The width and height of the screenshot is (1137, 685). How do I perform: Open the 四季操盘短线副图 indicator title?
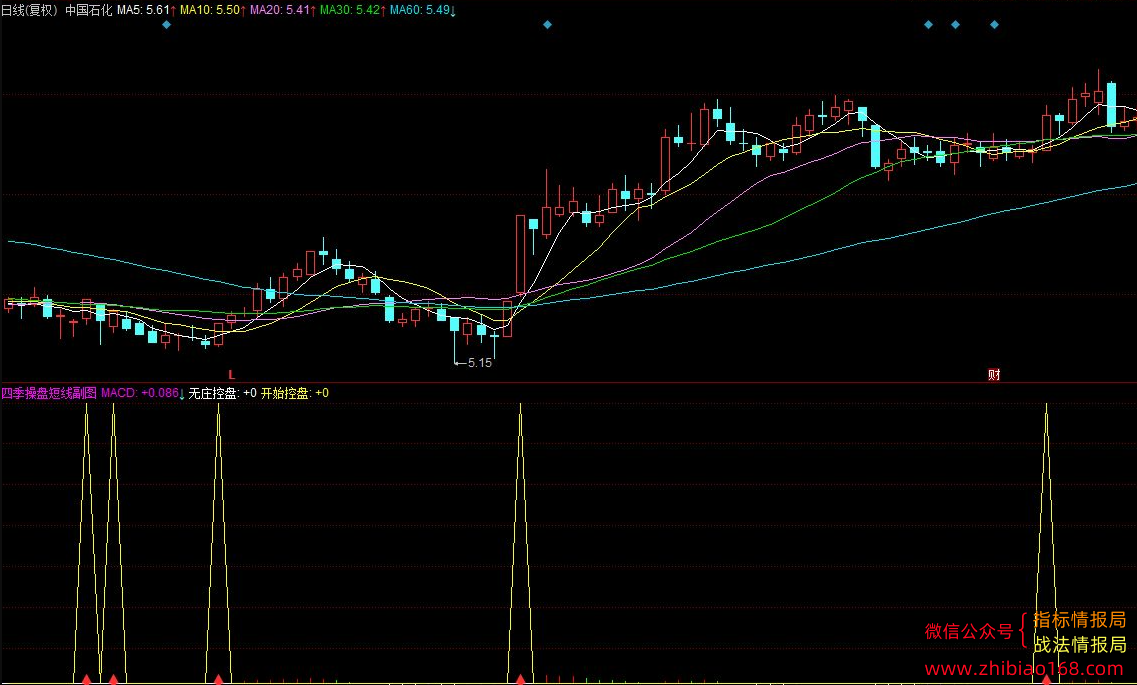[x=49, y=393]
